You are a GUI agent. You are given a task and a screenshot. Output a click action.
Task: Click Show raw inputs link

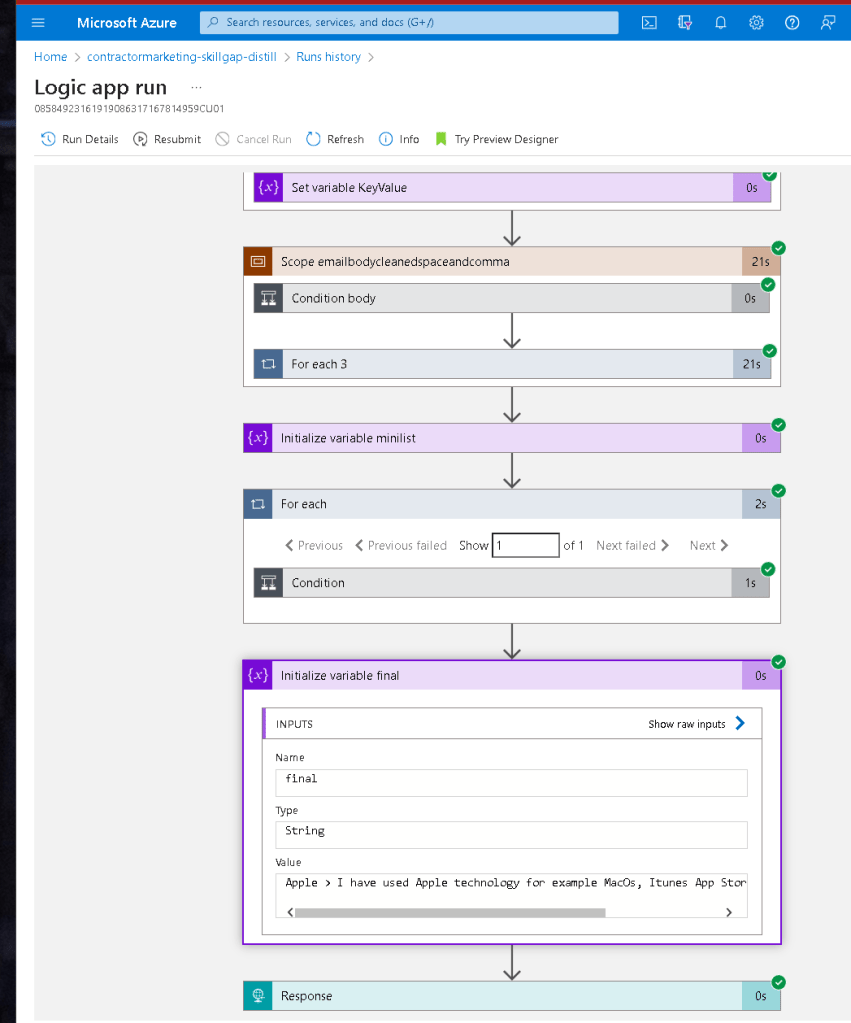click(696, 724)
